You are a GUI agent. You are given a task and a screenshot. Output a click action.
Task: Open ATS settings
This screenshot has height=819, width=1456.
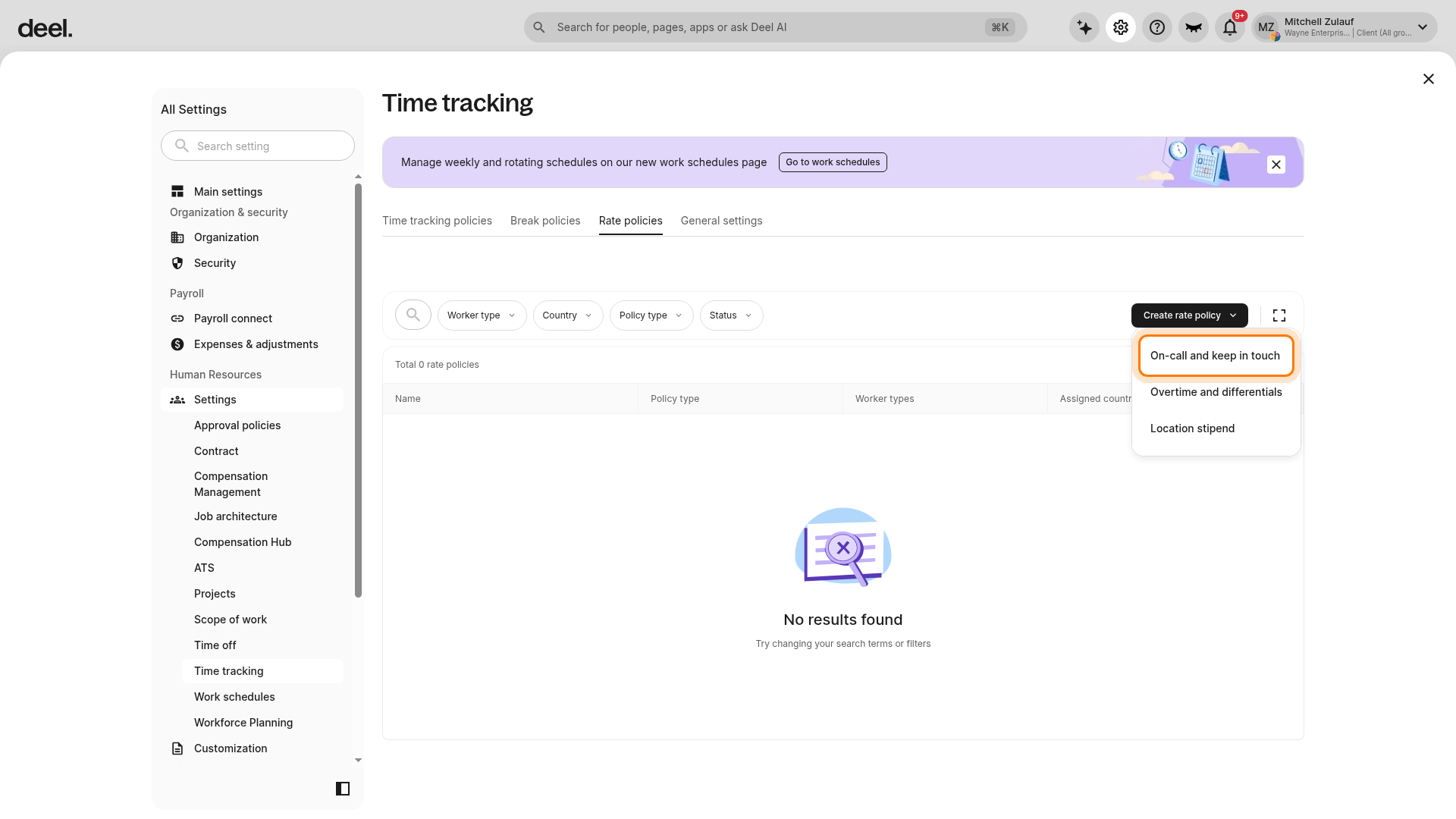(x=262, y=568)
